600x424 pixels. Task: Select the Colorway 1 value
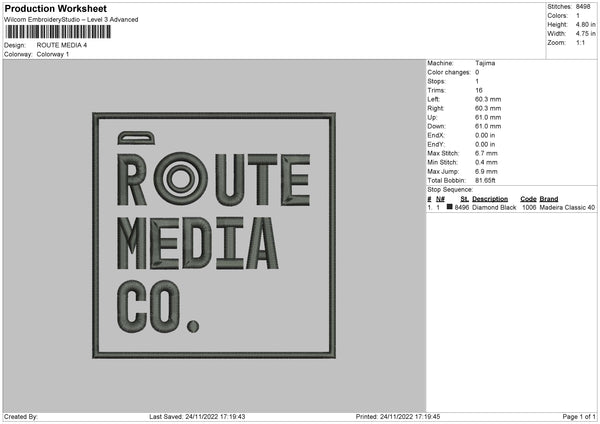click(x=53, y=54)
